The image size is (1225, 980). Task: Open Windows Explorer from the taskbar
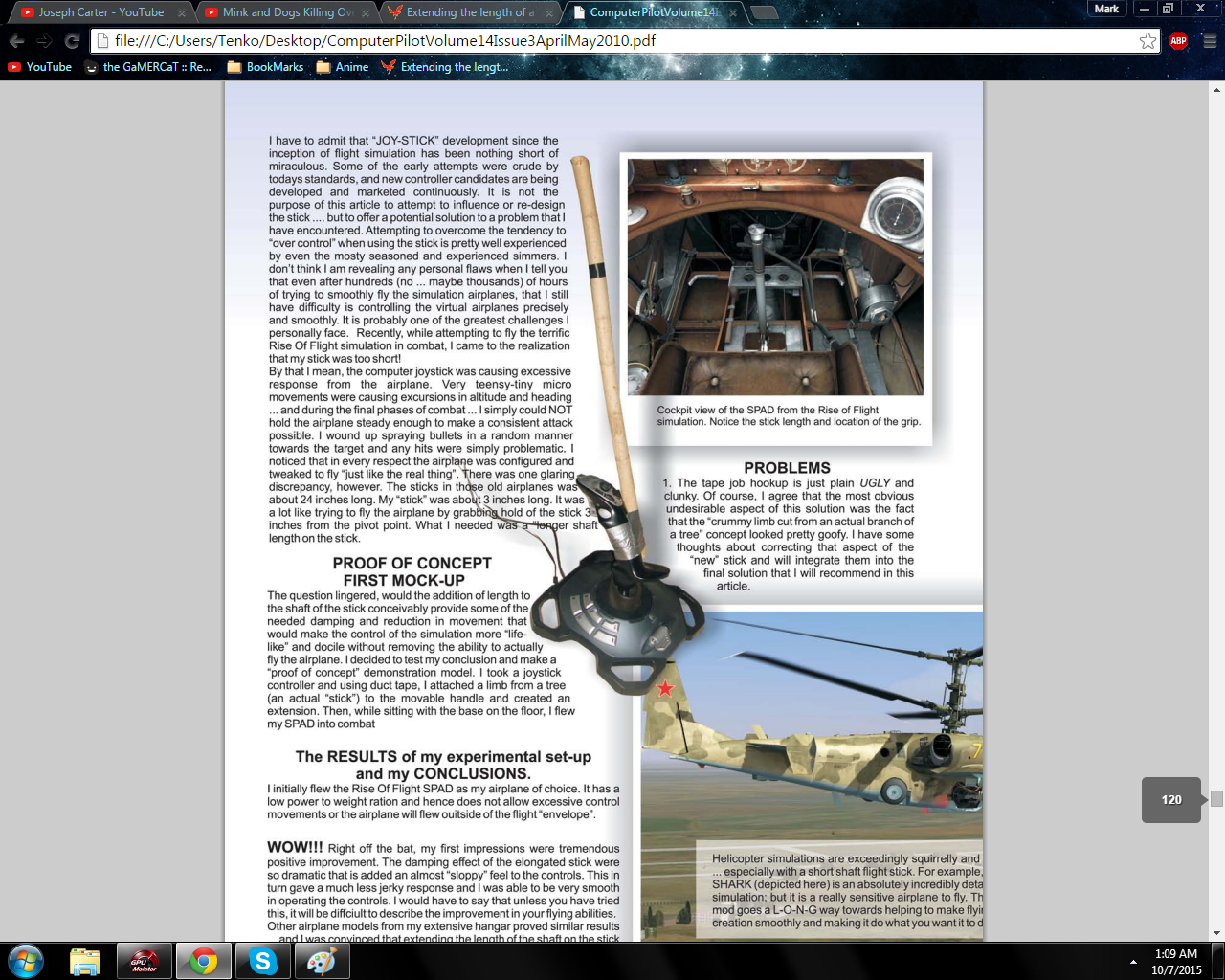[x=85, y=961]
